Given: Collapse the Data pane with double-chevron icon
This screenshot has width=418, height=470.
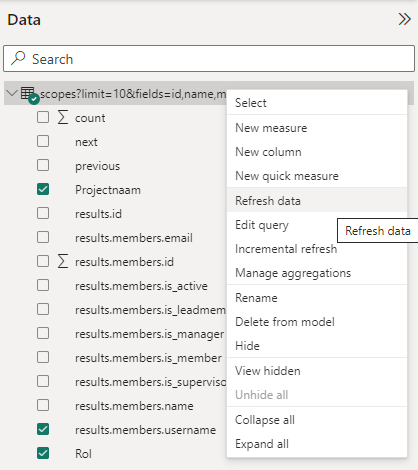Looking at the screenshot, I should pos(404,19).
